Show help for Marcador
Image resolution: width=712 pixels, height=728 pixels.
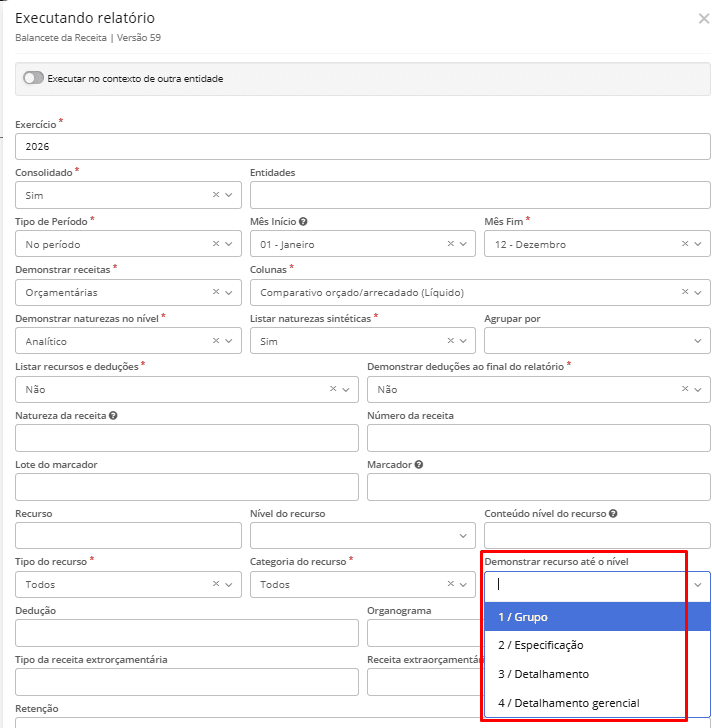tap(419, 464)
